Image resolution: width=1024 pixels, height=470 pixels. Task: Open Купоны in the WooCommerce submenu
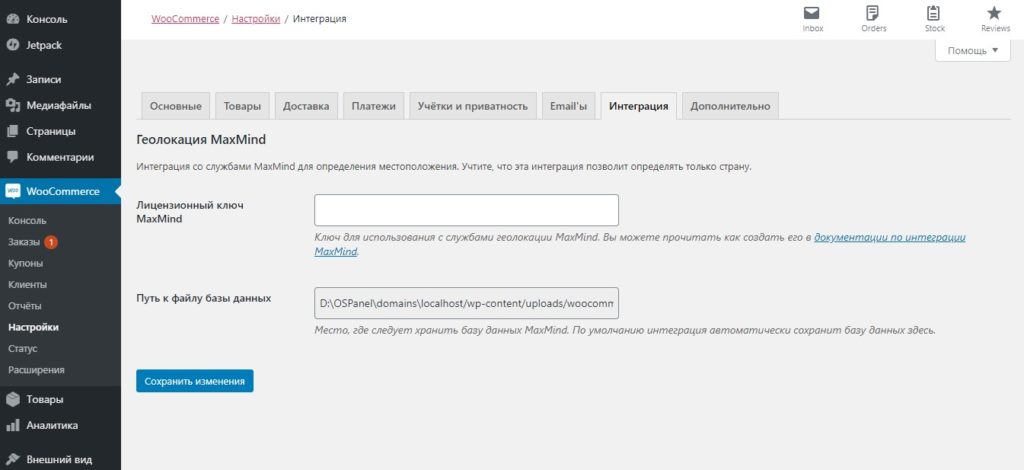pyautogui.click(x=25, y=264)
